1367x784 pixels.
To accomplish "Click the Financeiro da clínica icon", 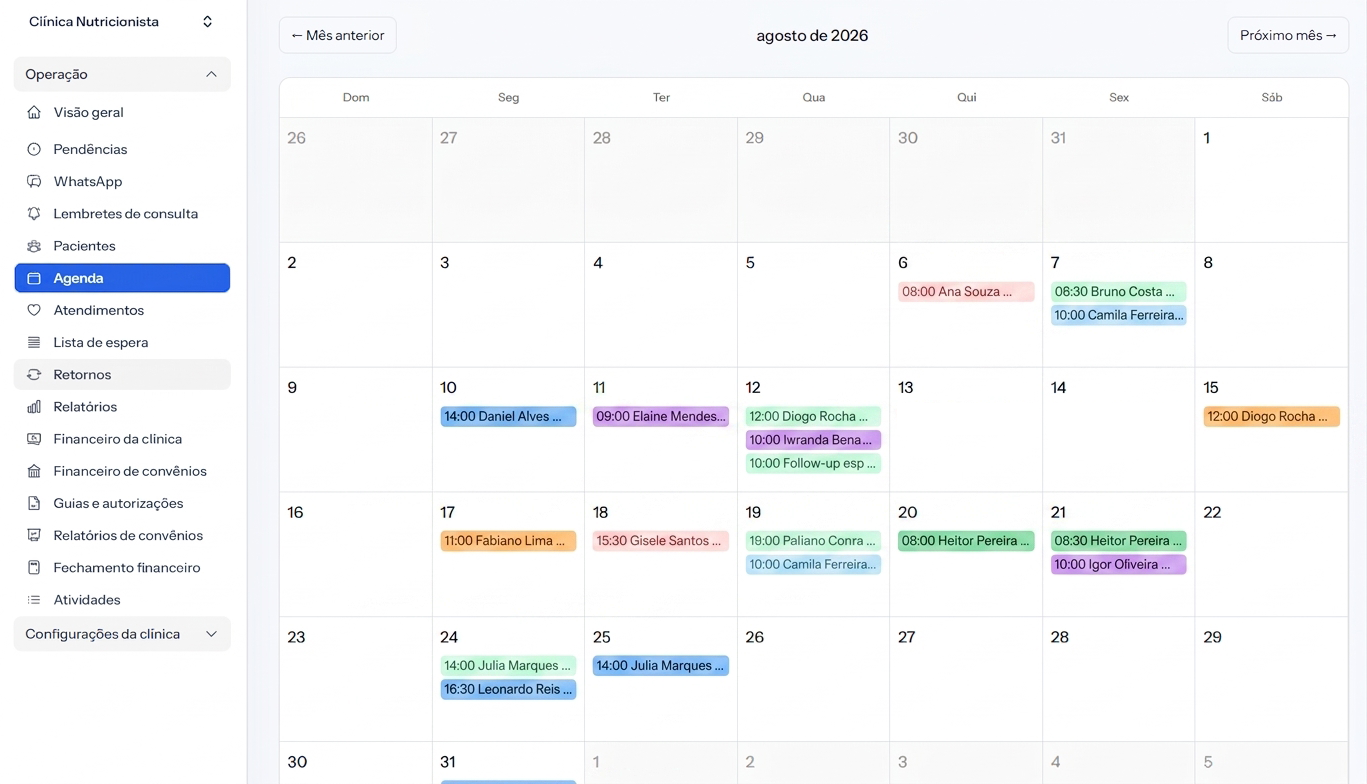I will 34,439.
